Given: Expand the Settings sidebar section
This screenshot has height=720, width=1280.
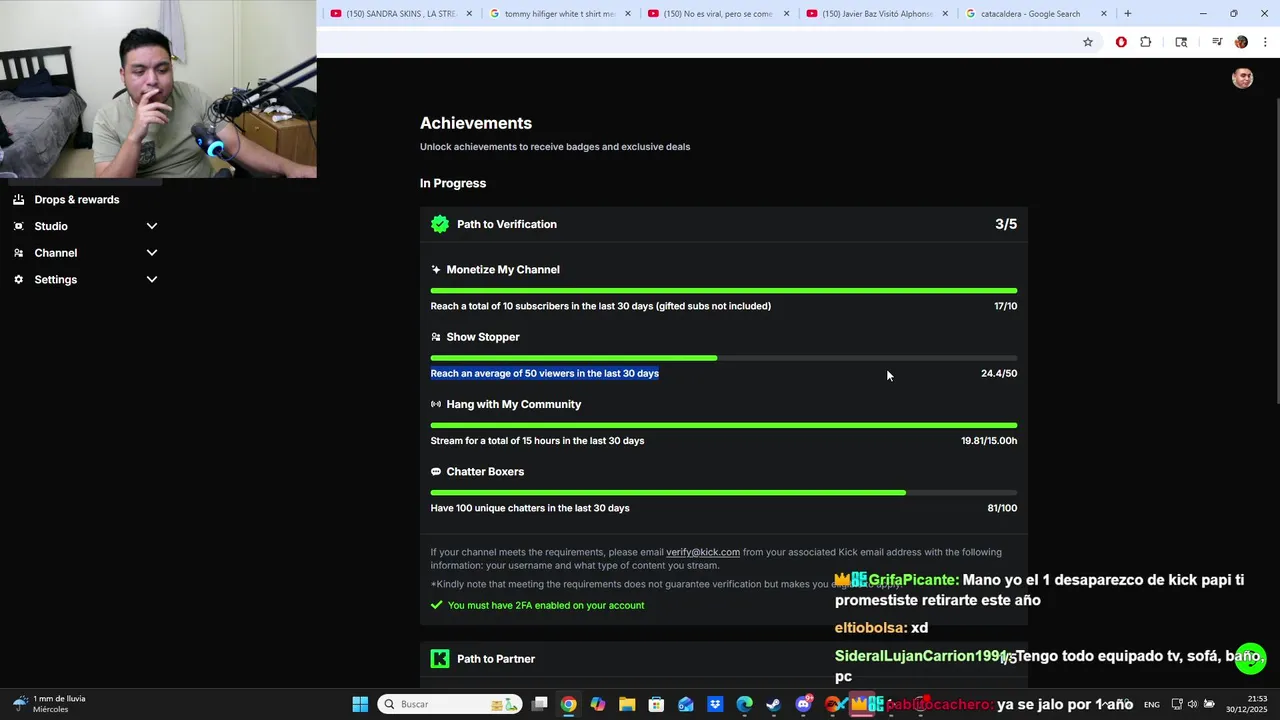Looking at the screenshot, I should 152,280.
